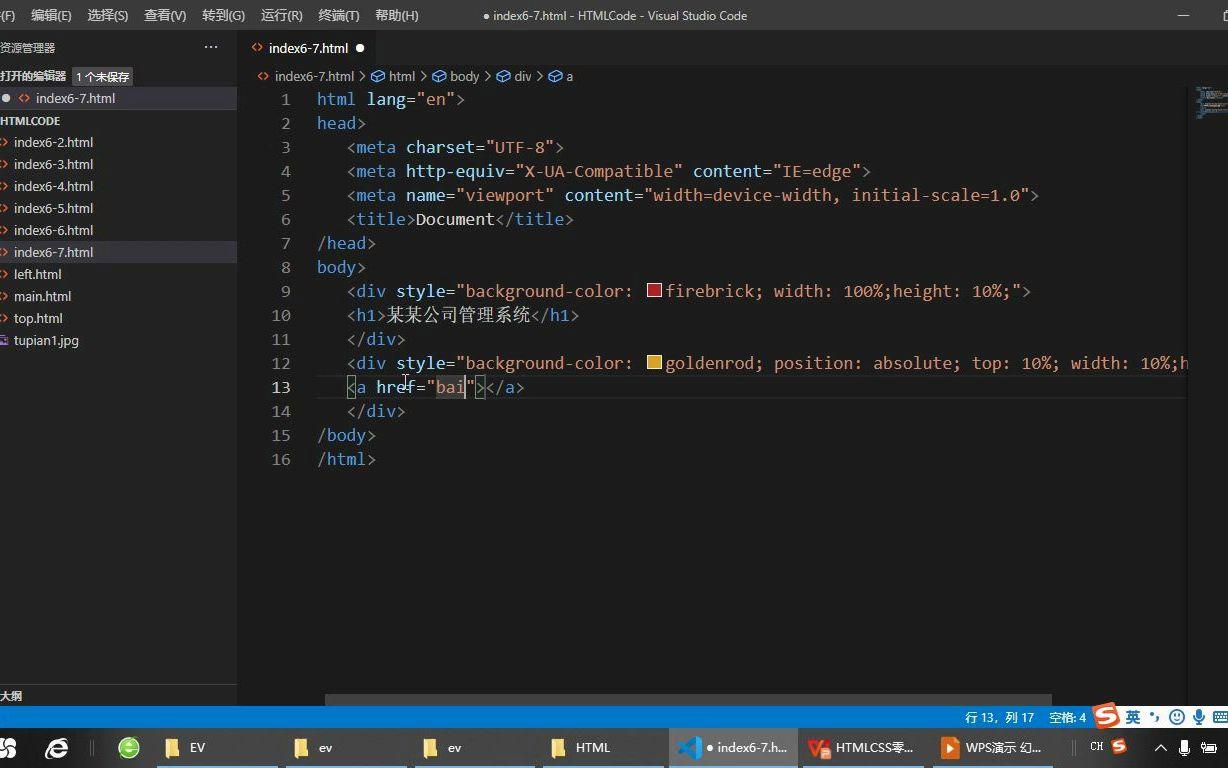Open the 编辑(E) menu

click(x=51, y=15)
